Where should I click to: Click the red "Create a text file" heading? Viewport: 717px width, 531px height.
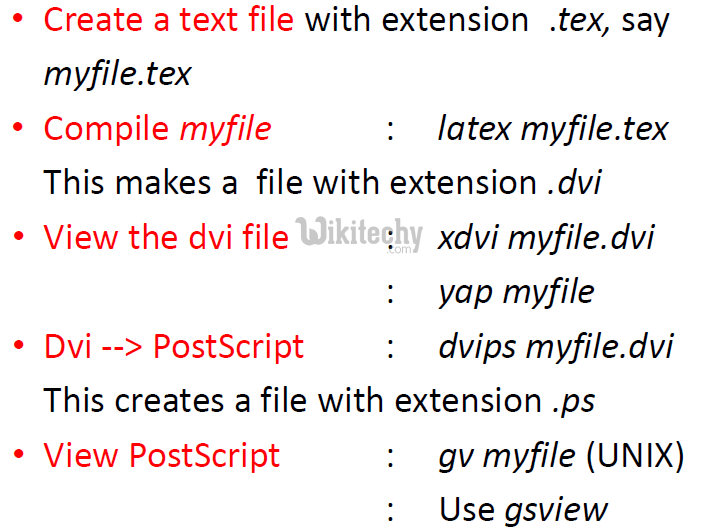(168, 20)
